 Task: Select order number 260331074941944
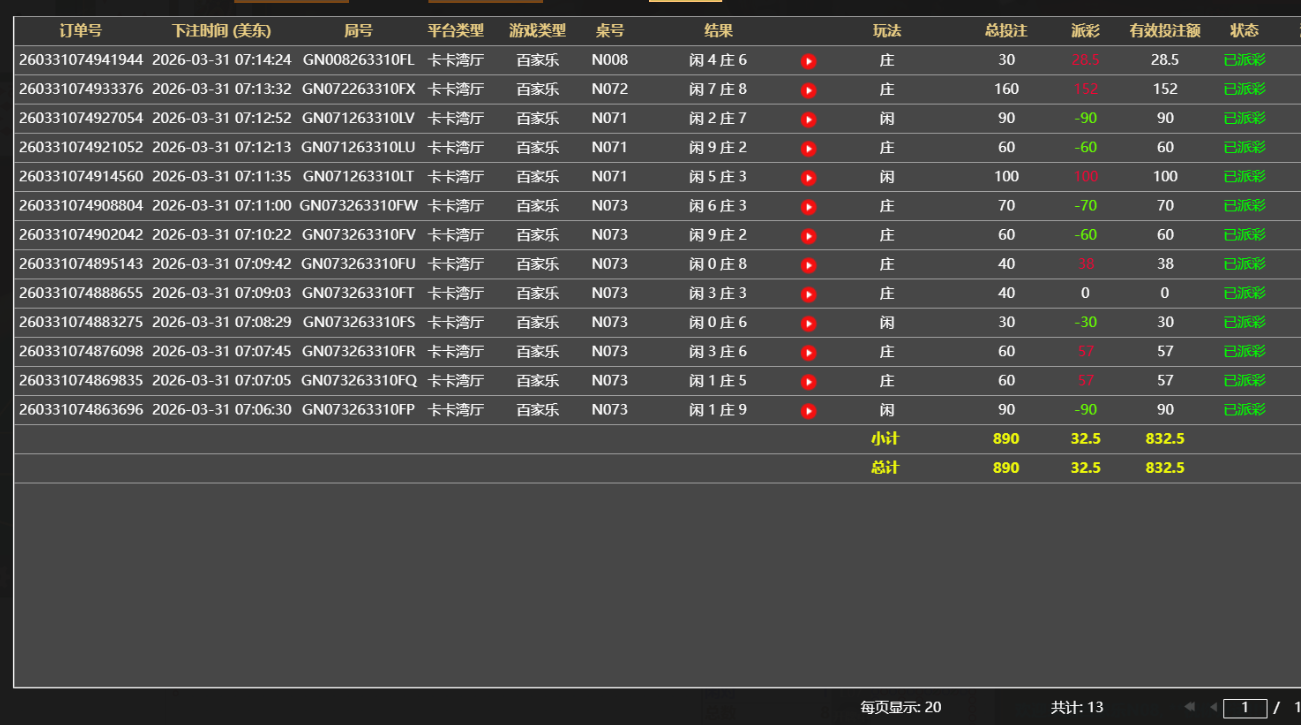[81, 60]
